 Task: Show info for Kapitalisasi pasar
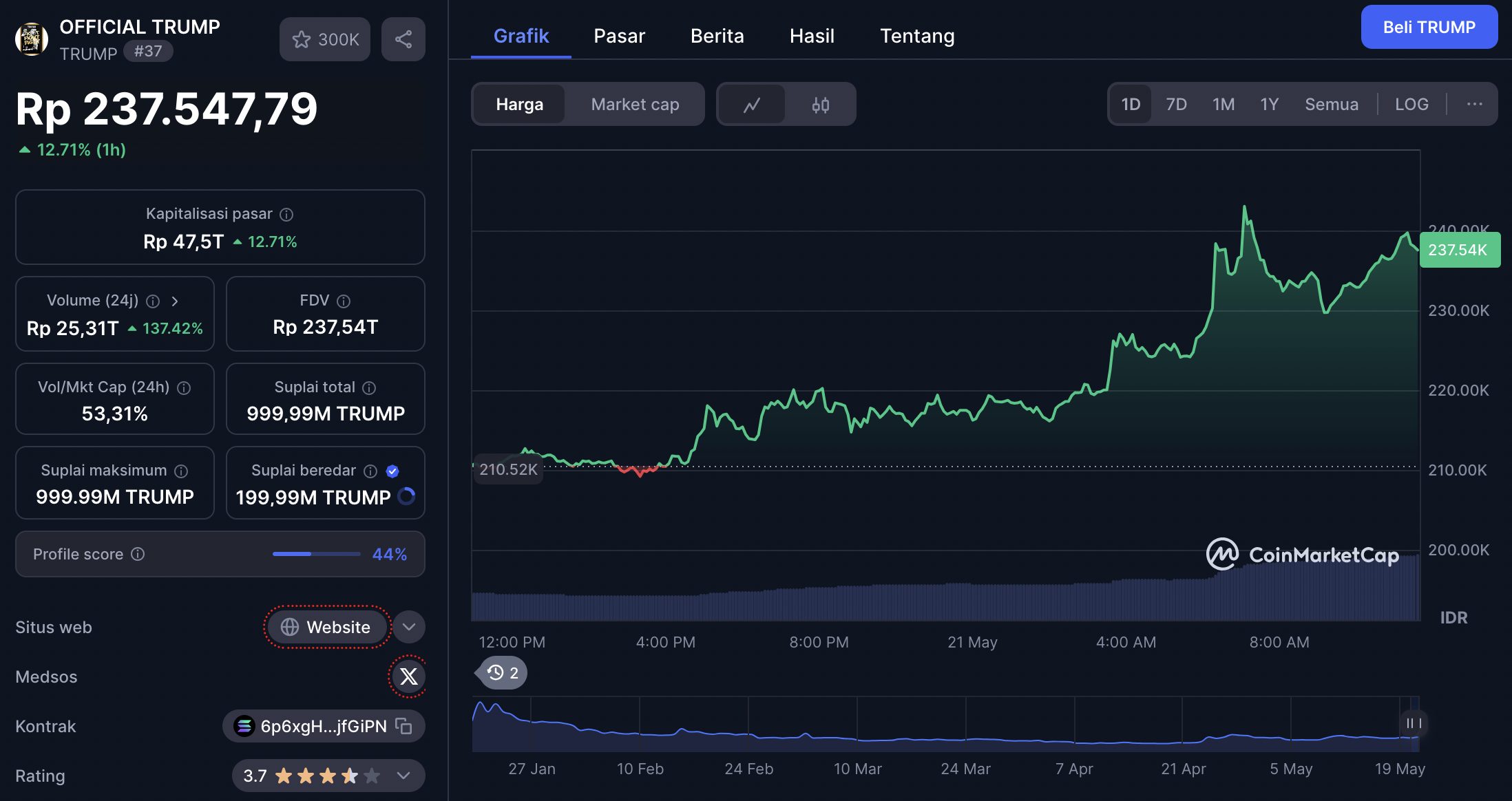[x=286, y=215]
